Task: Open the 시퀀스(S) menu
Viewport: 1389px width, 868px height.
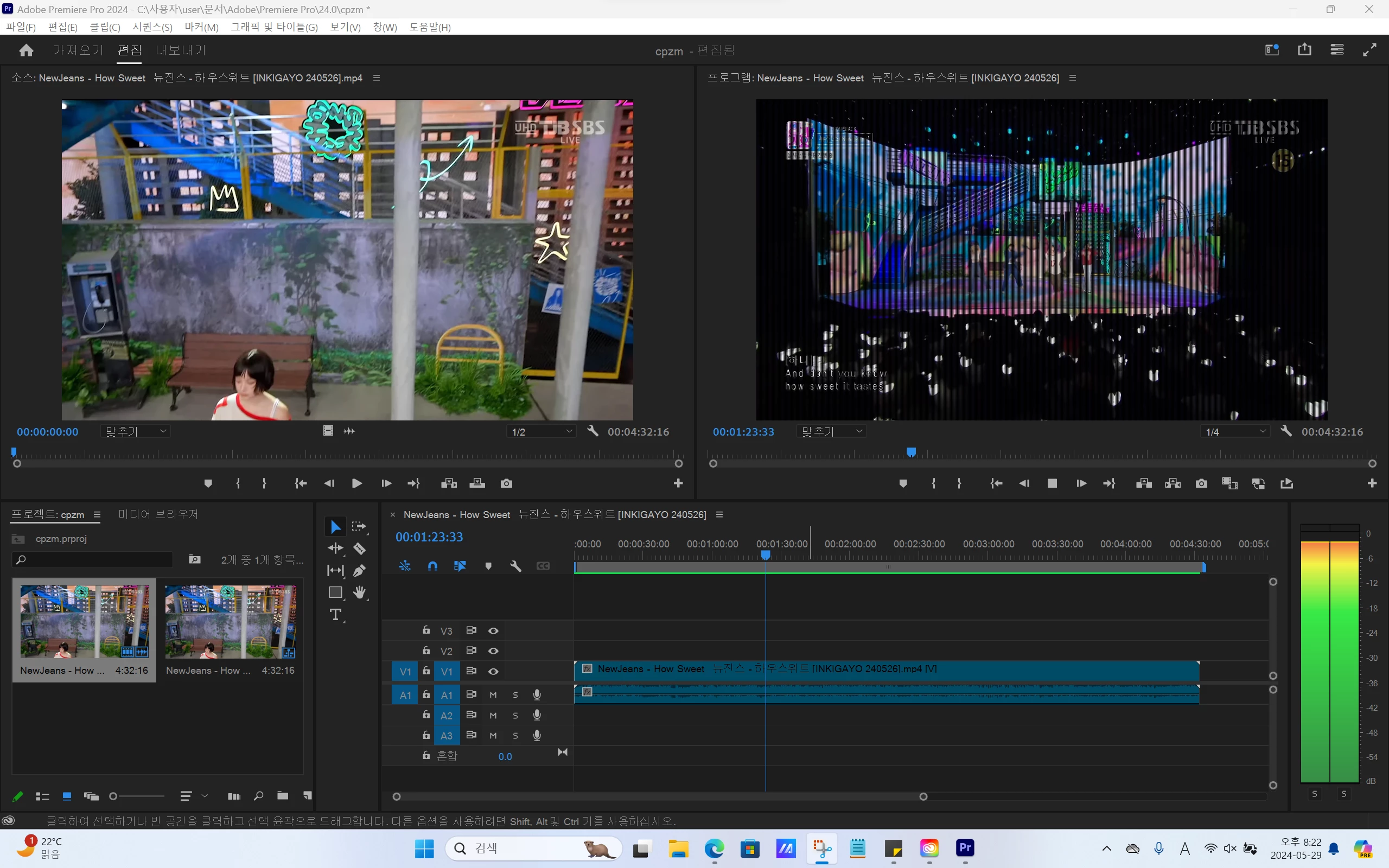Action: [152, 27]
